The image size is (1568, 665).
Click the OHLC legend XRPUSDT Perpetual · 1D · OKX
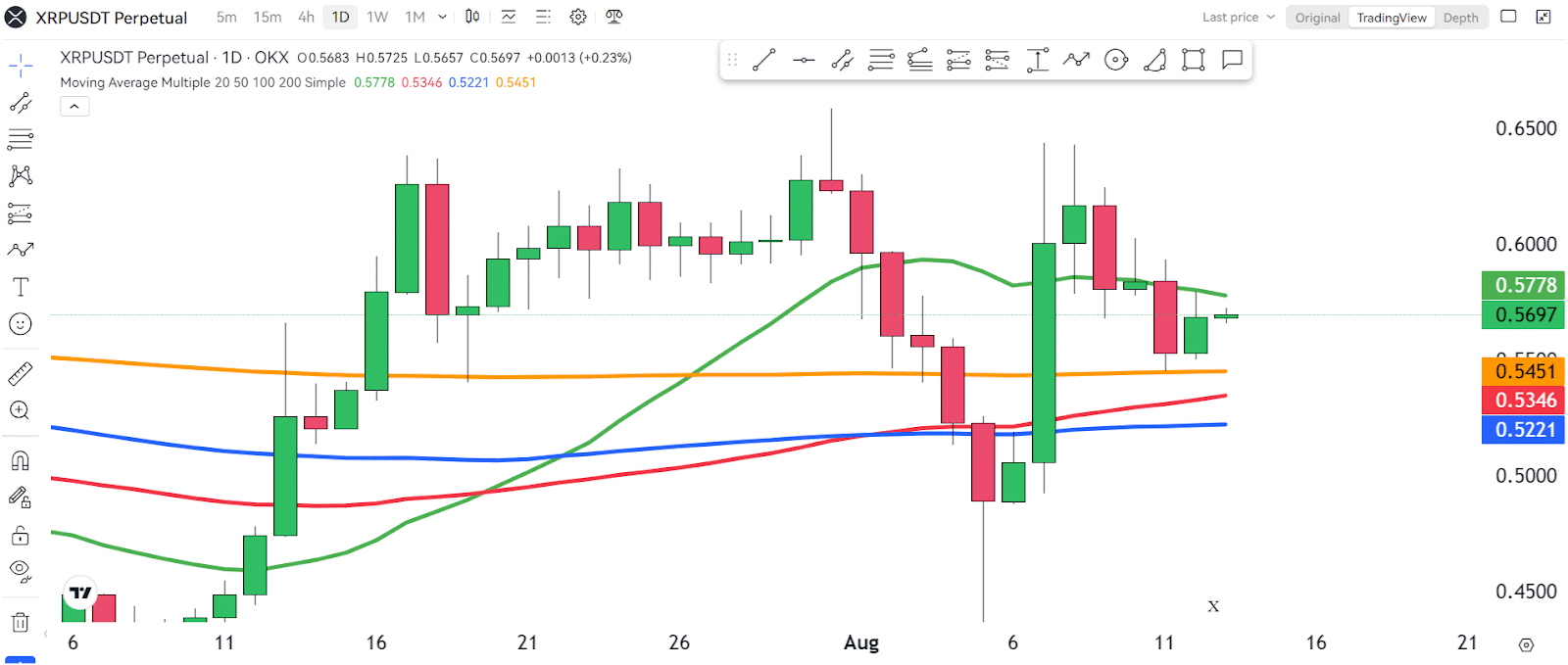tap(174, 58)
